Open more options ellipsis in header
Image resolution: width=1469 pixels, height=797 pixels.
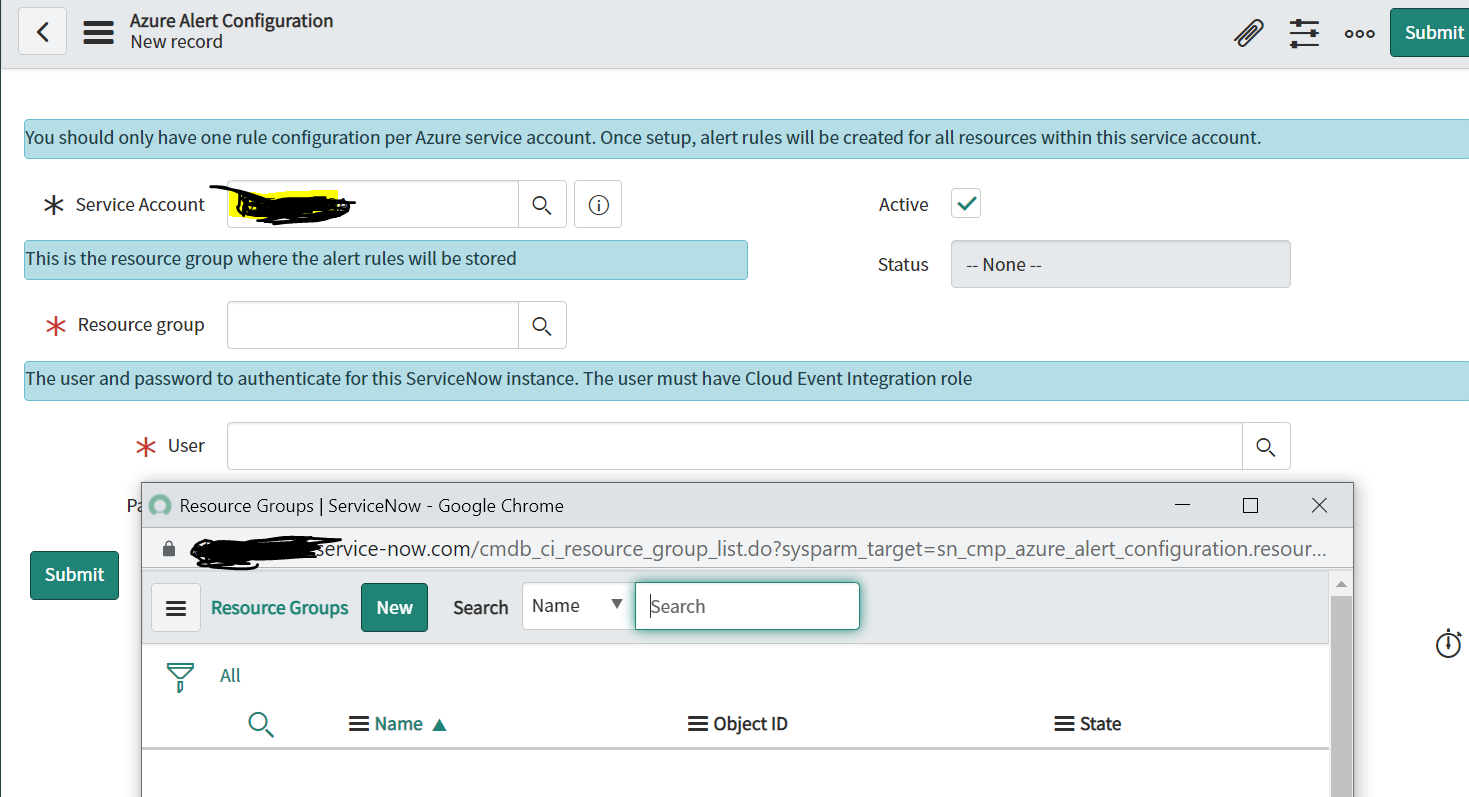pyautogui.click(x=1359, y=33)
